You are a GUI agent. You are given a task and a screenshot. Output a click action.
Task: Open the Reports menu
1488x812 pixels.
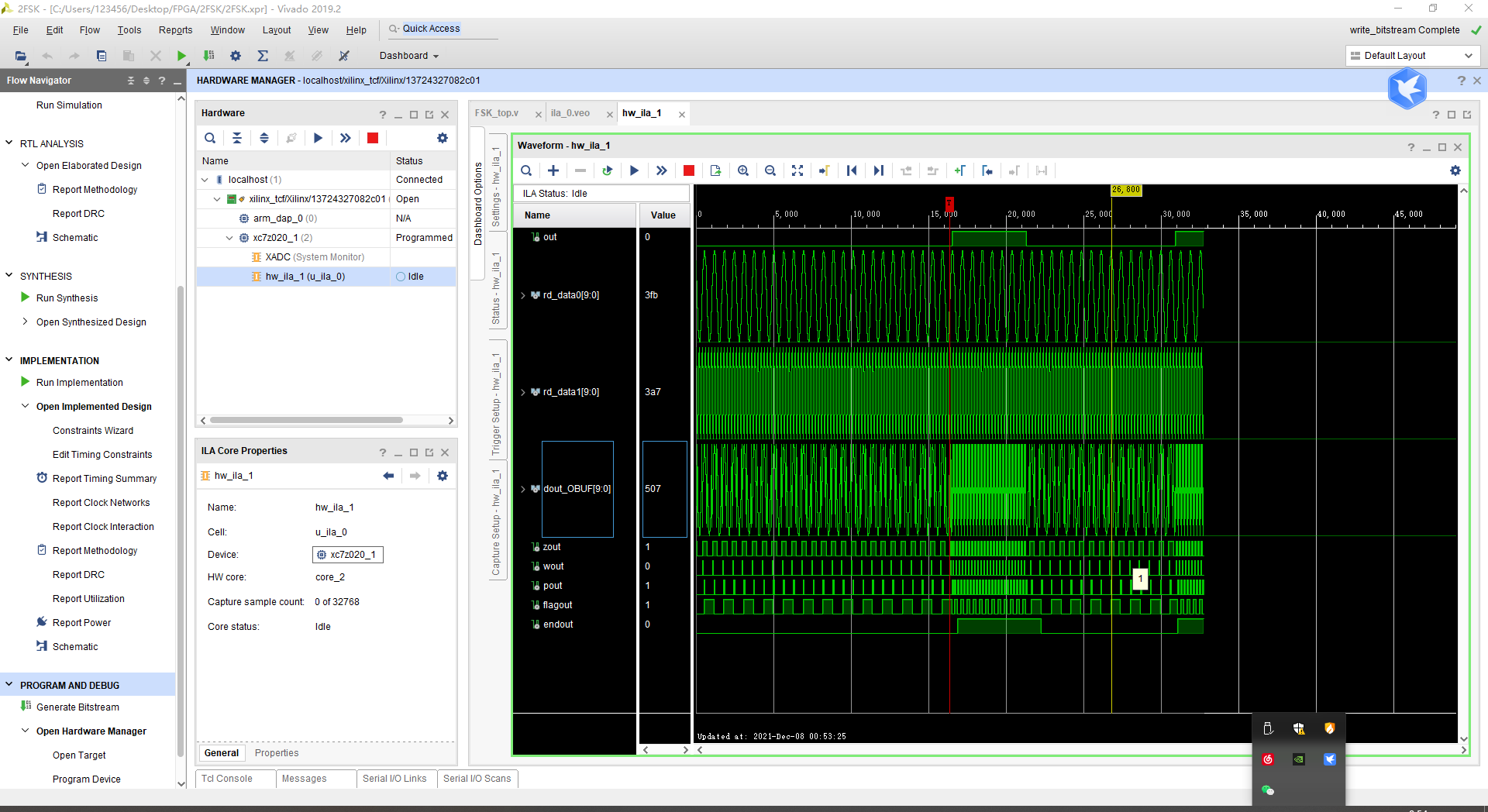pyautogui.click(x=175, y=30)
